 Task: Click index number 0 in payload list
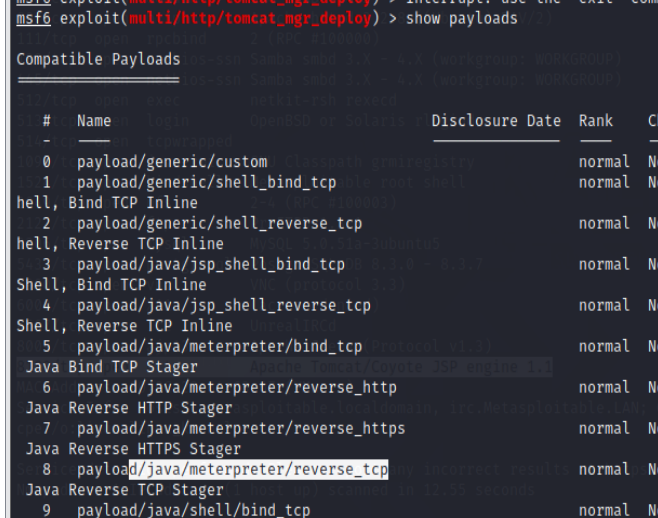[47, 162]
